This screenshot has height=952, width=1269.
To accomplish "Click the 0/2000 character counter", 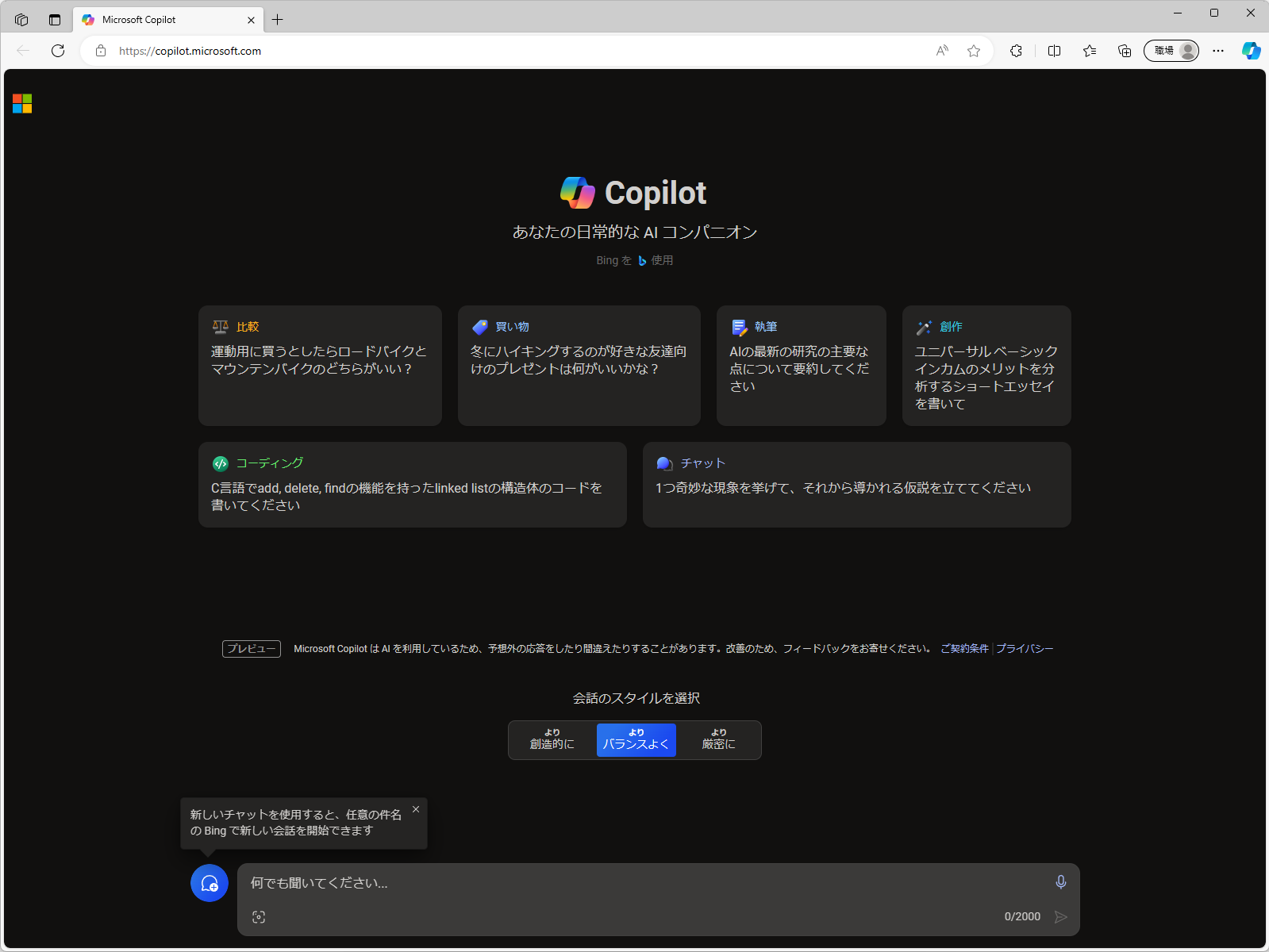I will coord(1022,916).
